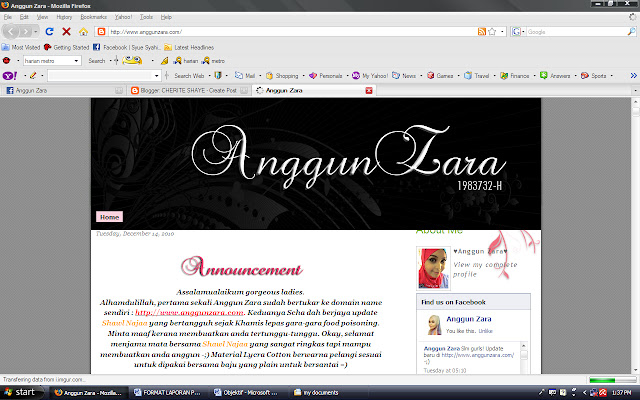Go back using the Back arrow

(x=11, y=31)
